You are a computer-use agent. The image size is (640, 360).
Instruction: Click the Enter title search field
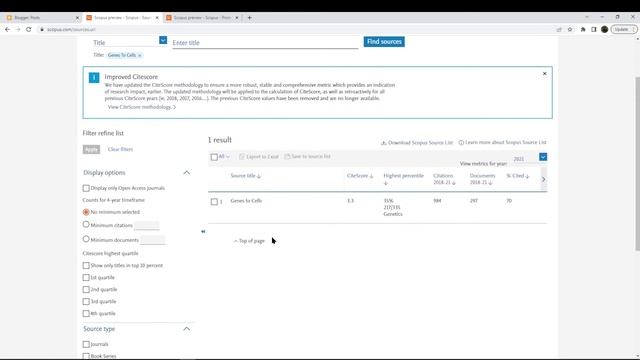tap(265, 43)
